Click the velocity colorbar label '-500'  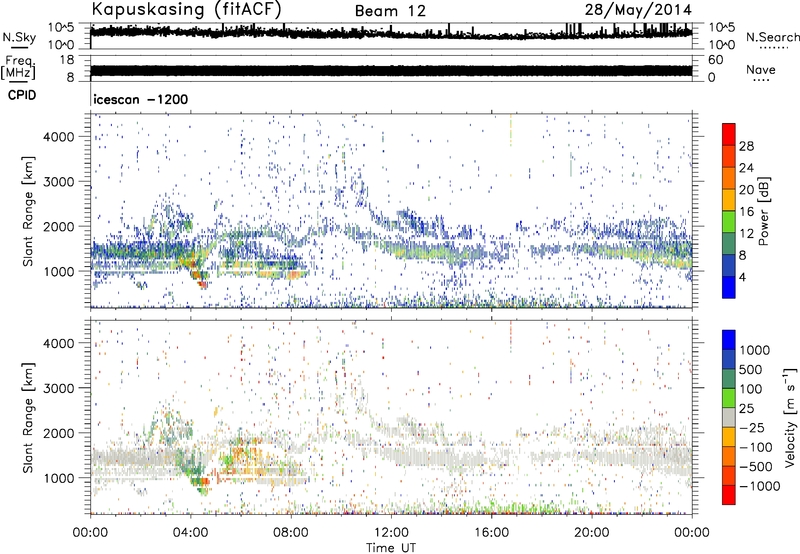coord(756,467)
